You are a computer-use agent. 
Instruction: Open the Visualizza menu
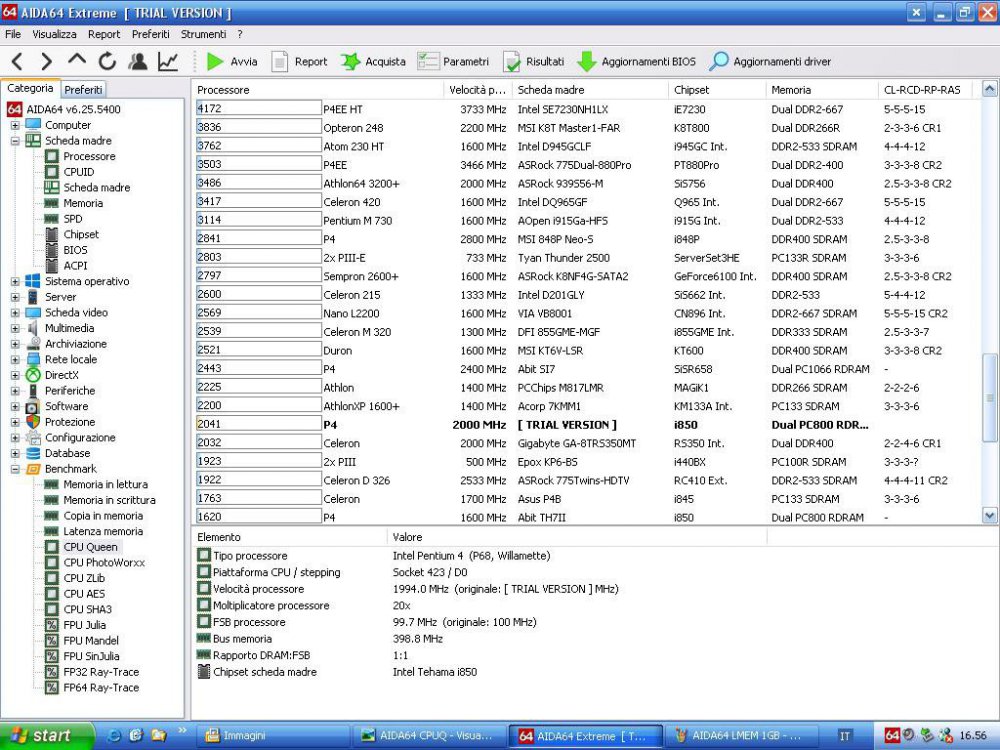(54, 34)
